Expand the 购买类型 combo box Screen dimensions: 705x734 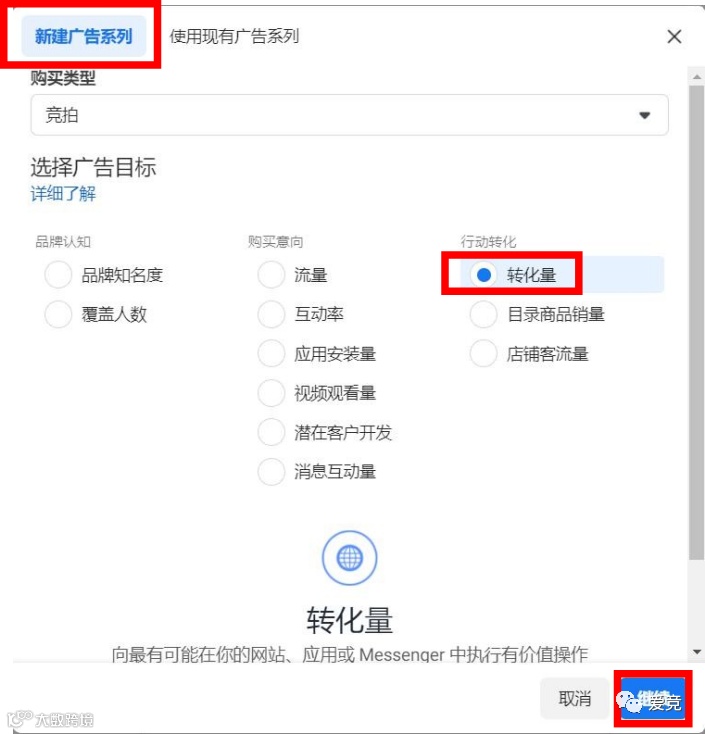pyautogui.click(x=349, y=115)
